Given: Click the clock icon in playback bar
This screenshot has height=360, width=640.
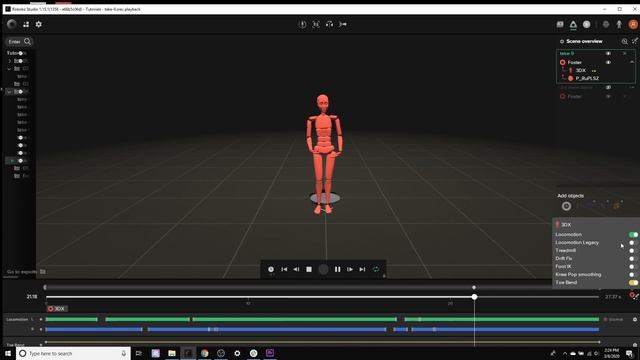Looking at the screenshot, I should (271, 269).
